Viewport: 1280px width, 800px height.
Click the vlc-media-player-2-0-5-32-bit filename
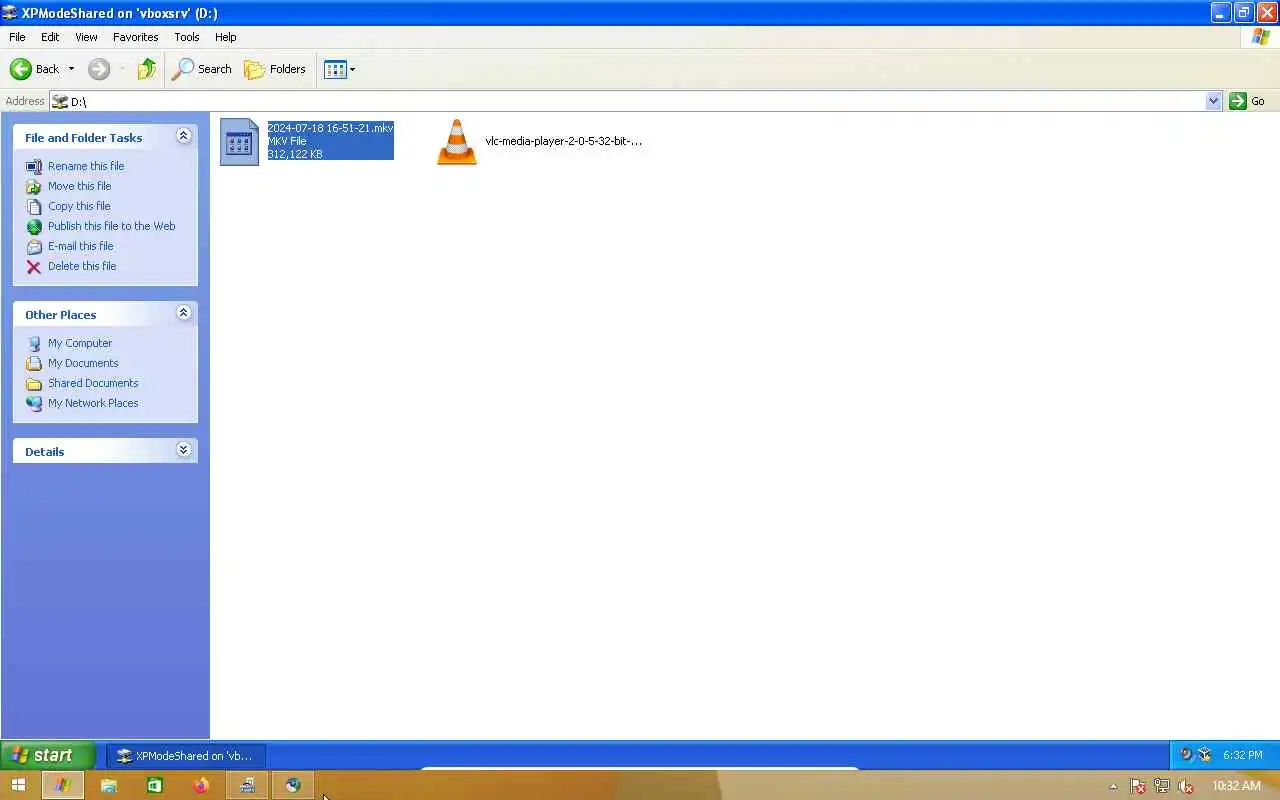(564, 141)
